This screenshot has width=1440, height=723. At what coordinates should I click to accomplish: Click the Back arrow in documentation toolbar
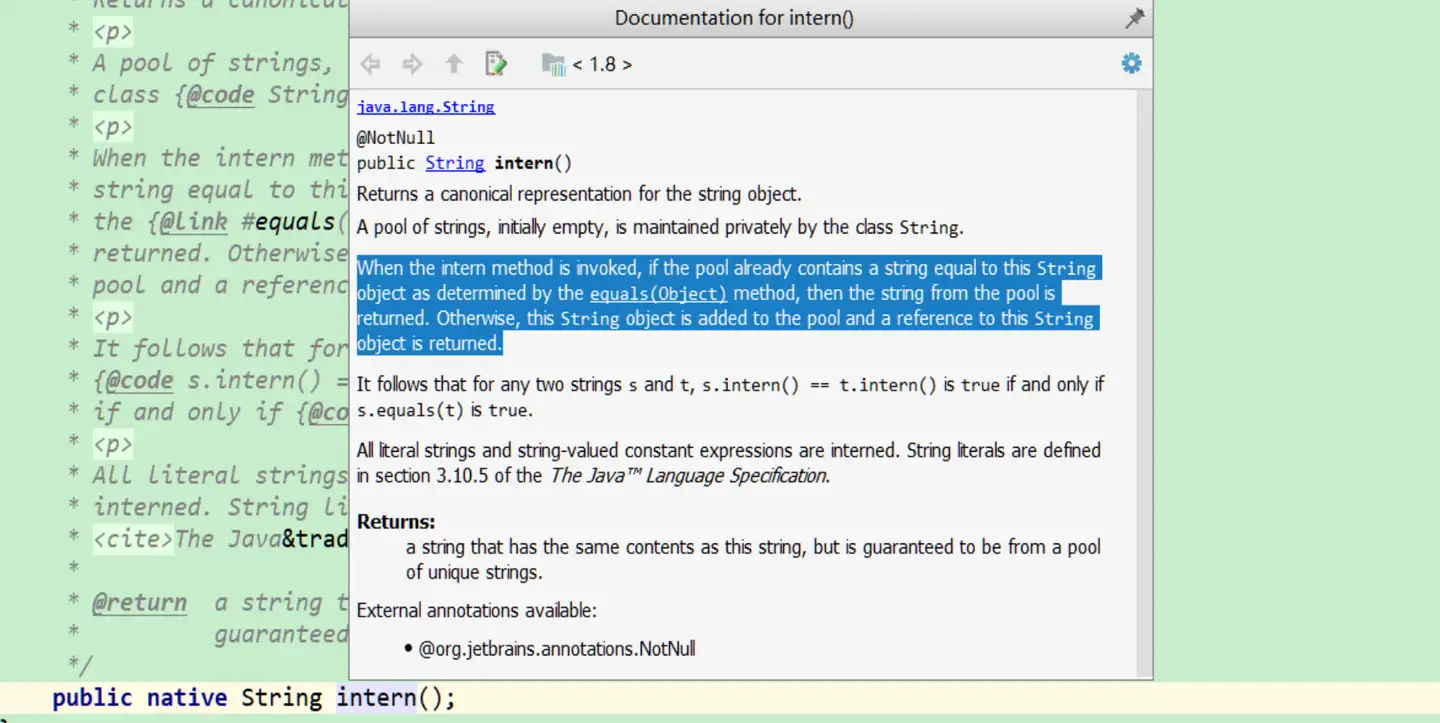[x=370, y=65]
